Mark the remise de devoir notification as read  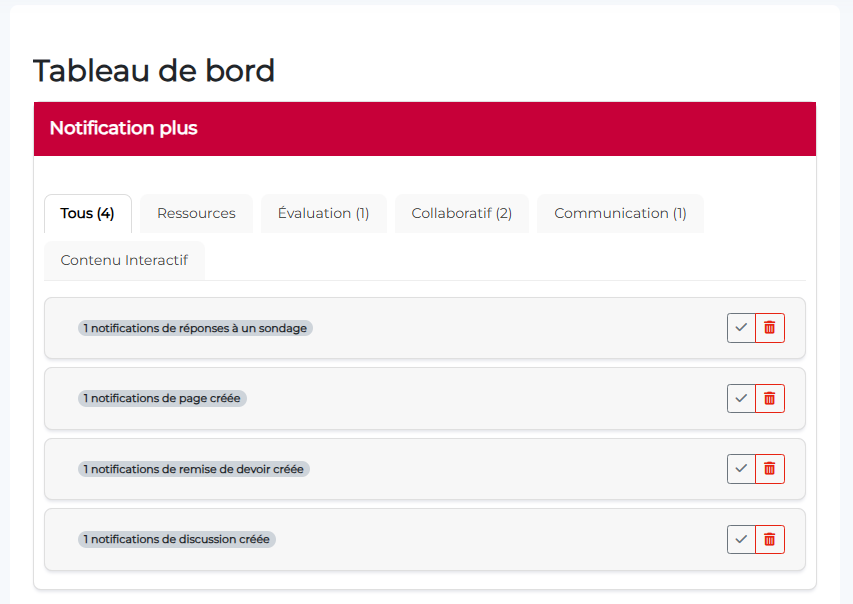point(741,469)
